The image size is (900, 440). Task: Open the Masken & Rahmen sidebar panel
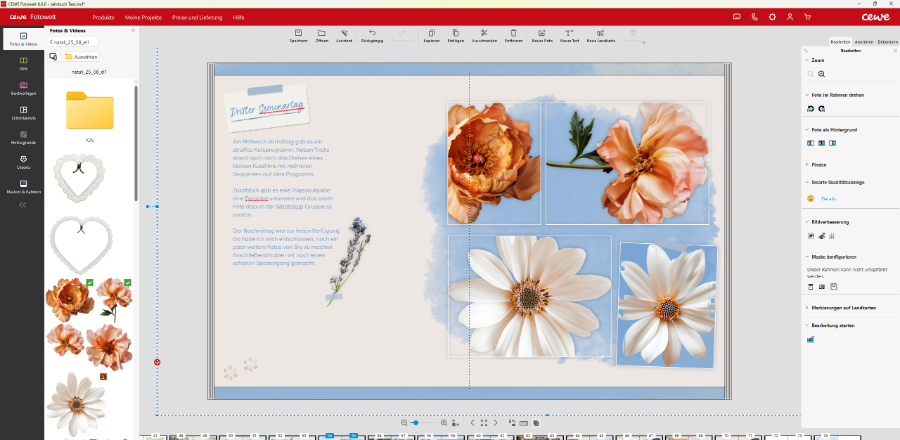(x=22, y=187)
